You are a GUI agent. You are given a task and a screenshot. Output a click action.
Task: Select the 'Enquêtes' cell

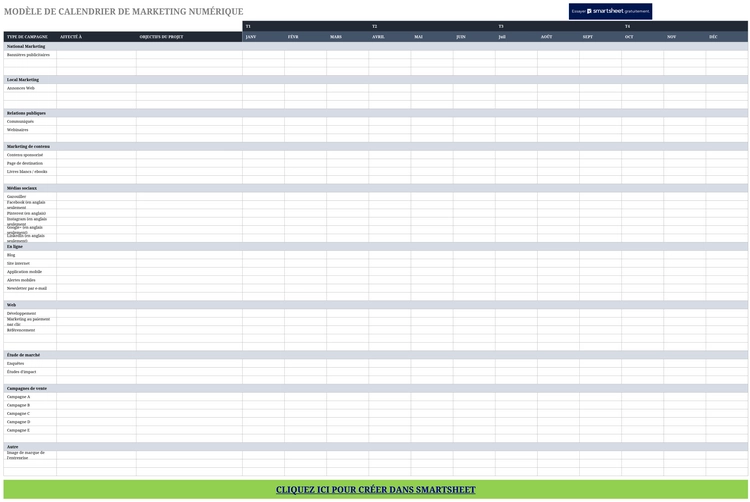(x=30, y=363)
